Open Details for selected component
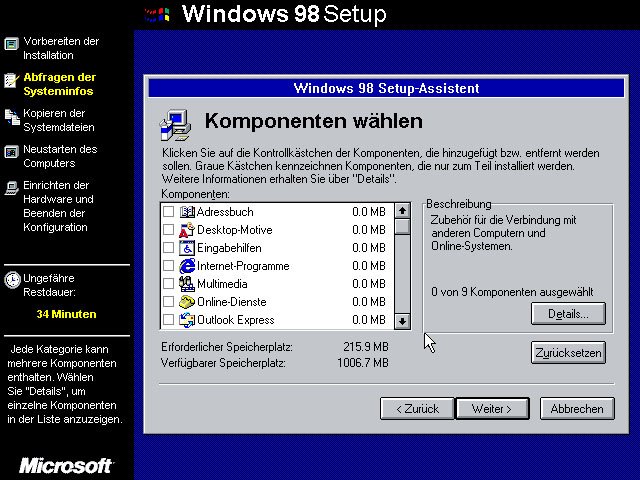Screen dimensions: 640x480 [568, 314]
